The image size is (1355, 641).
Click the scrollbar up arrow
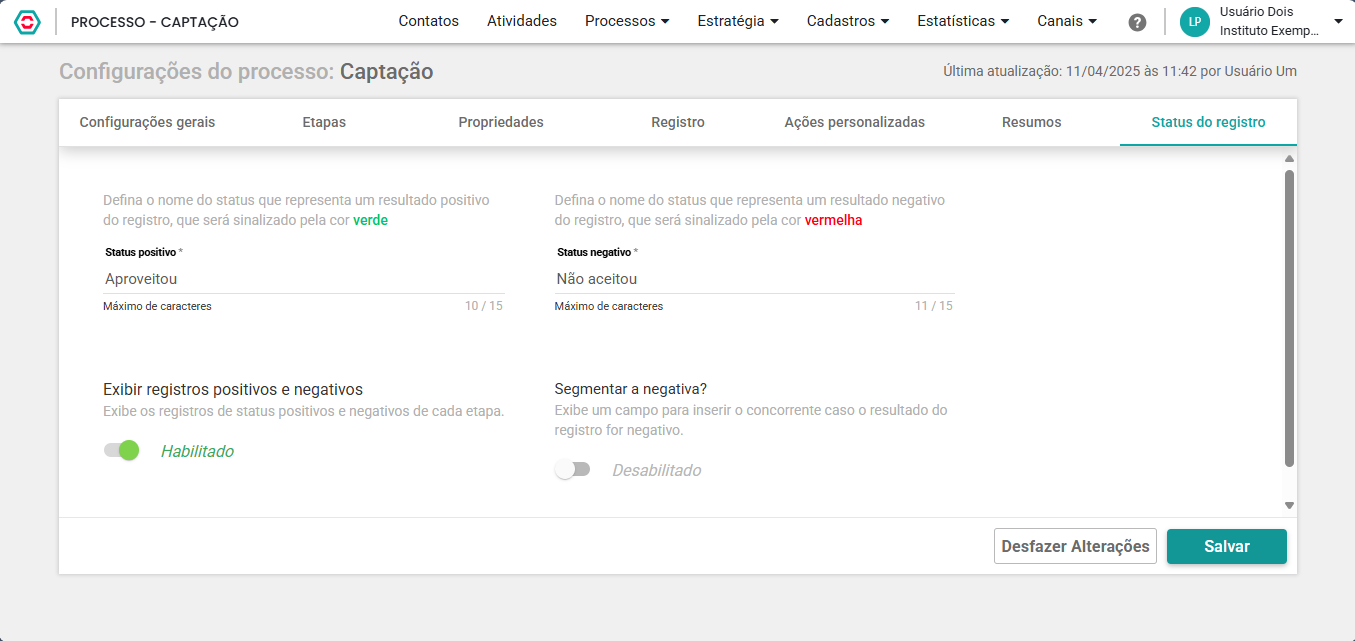coord(1289,159)
